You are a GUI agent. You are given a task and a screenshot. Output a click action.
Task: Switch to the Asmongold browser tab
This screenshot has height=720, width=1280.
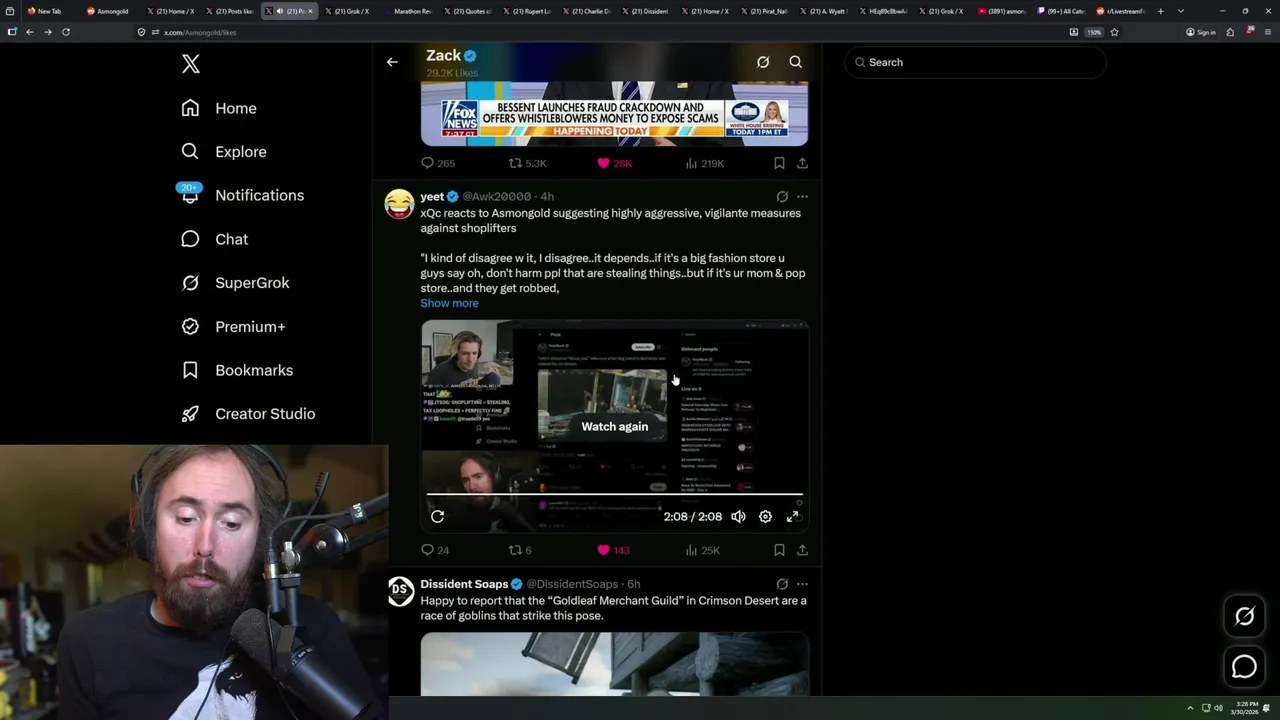click(x=108, y=11)
